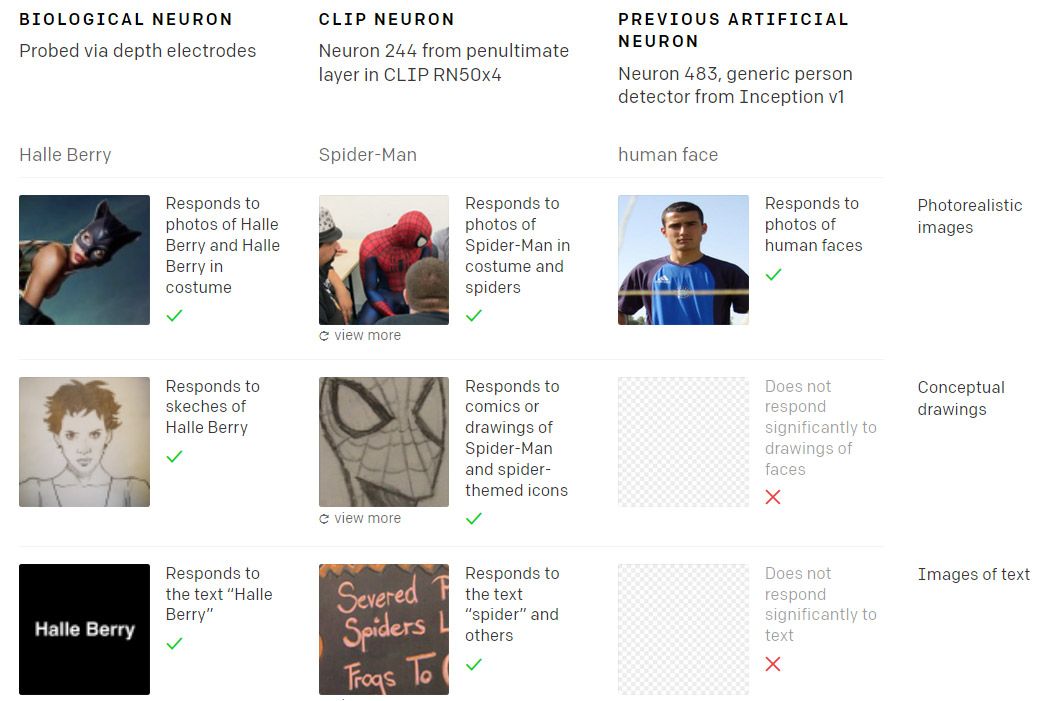Image resolution: width=1047 pixels, height=701 pixels.
Task: Click the Spider-Man pencil drawing thumbnail
Action: click(x=384, y=442)
